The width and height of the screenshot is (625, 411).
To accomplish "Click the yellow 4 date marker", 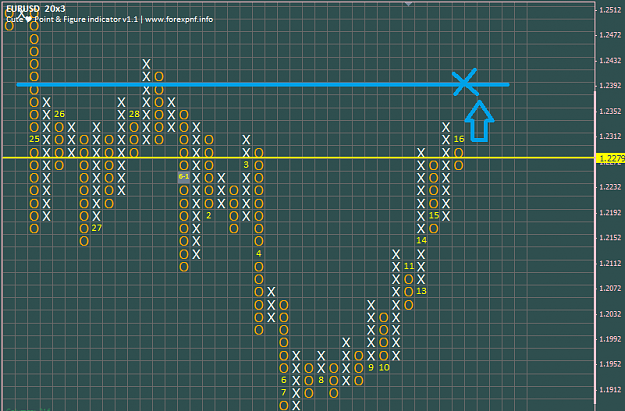I will click(x=259, y=254).
